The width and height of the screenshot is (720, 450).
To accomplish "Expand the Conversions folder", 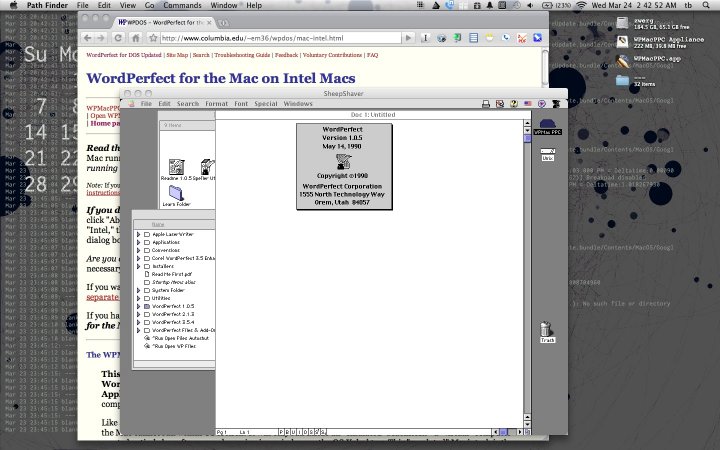I will (x=139, y=250).
